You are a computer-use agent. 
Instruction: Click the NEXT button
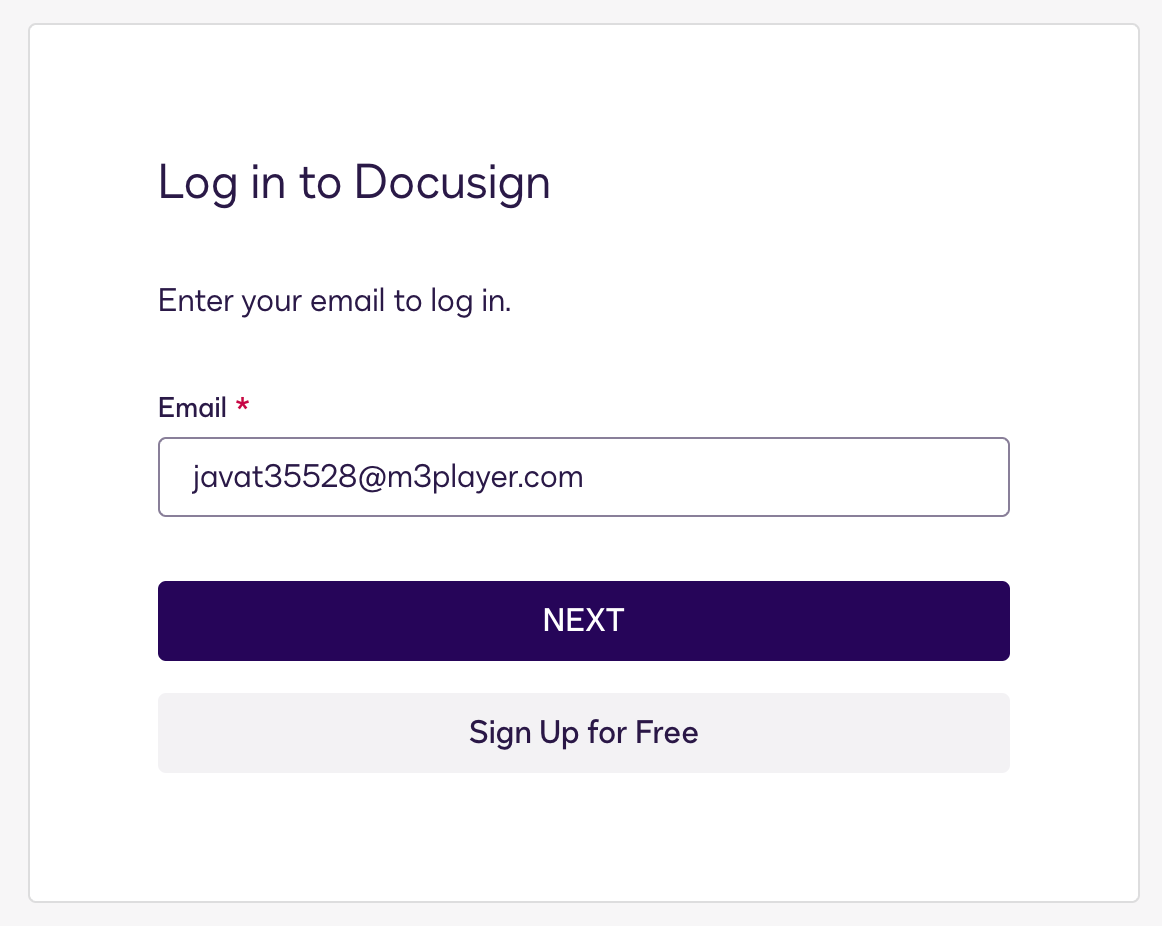click(x=583, y=621)
